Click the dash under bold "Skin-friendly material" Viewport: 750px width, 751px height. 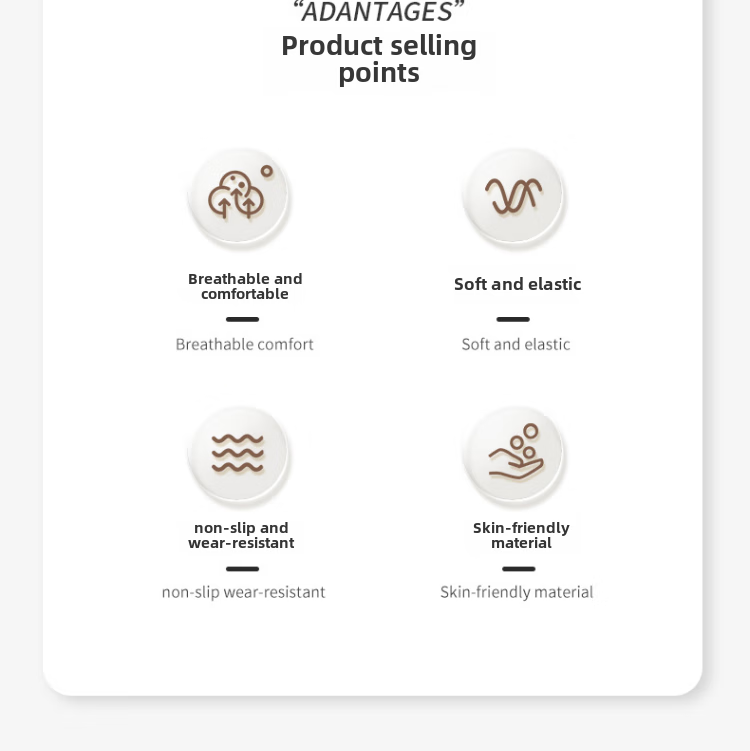click(x=518, y=569)
